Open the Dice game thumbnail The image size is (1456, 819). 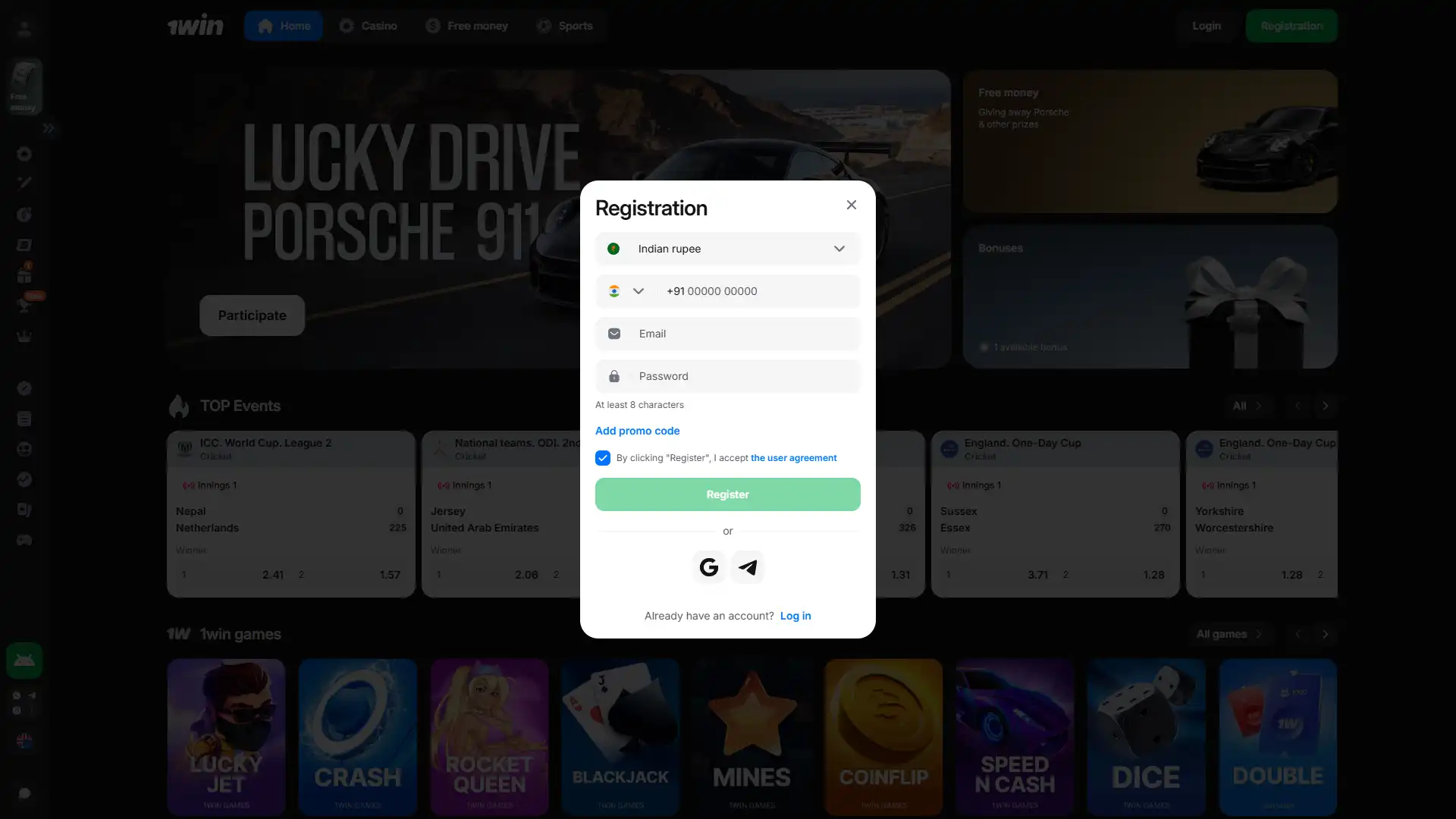1146,737
